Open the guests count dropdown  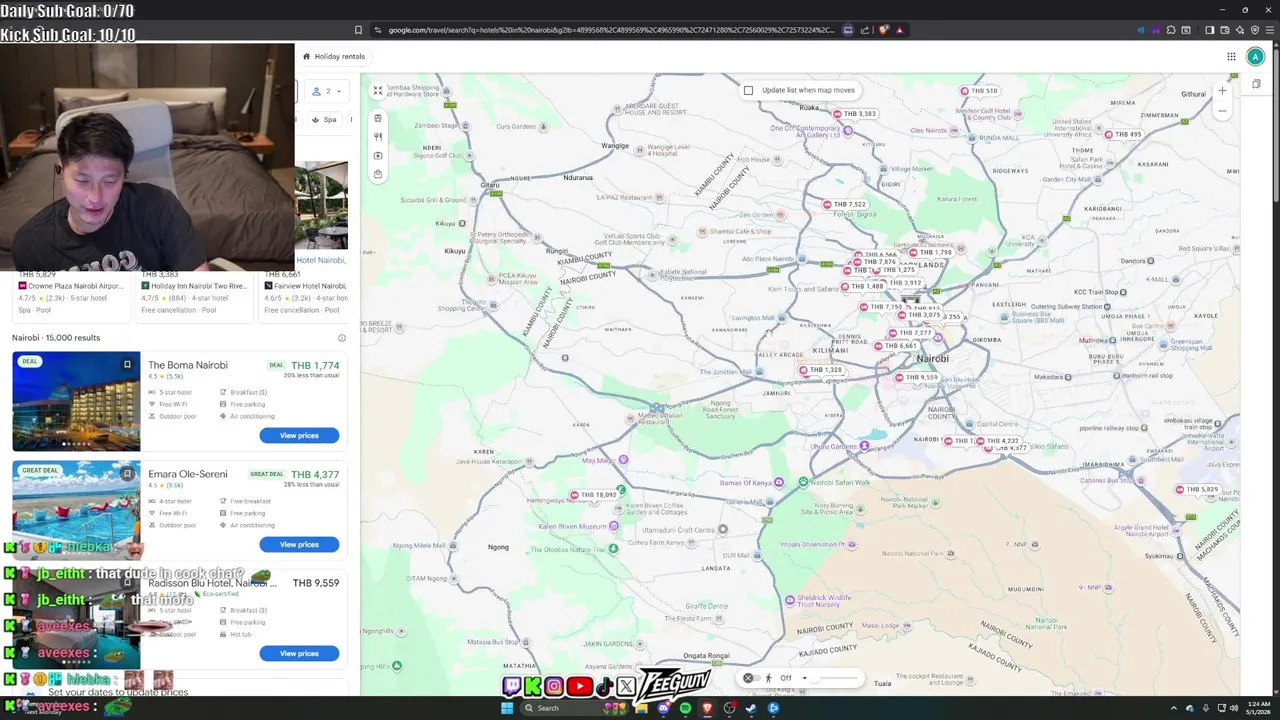[x=327, y=91]
